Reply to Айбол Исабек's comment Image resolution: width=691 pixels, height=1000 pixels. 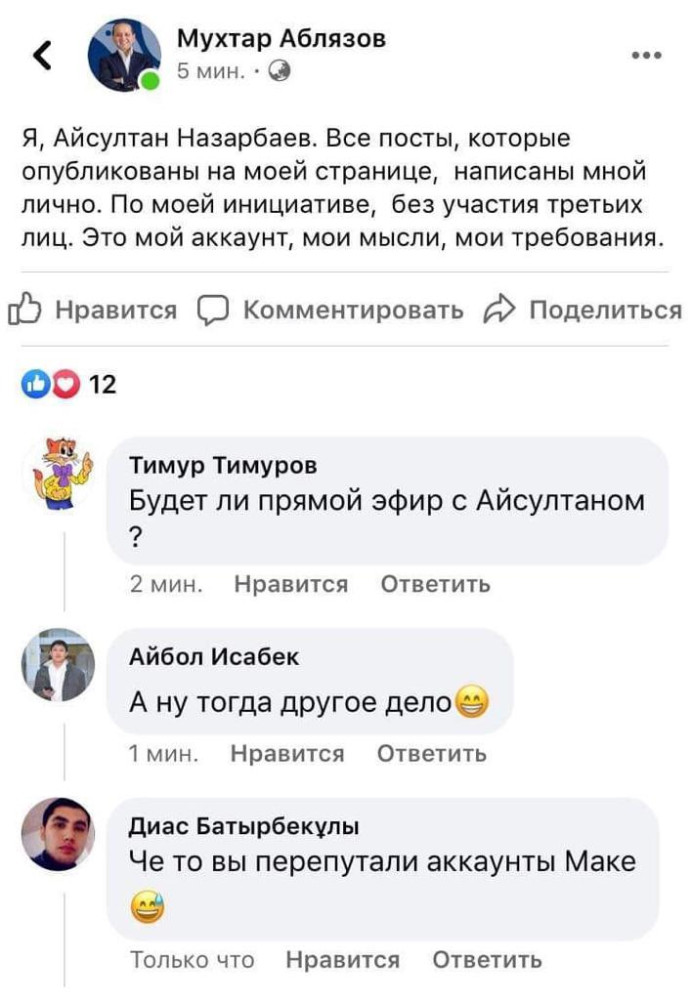[432, 753]
